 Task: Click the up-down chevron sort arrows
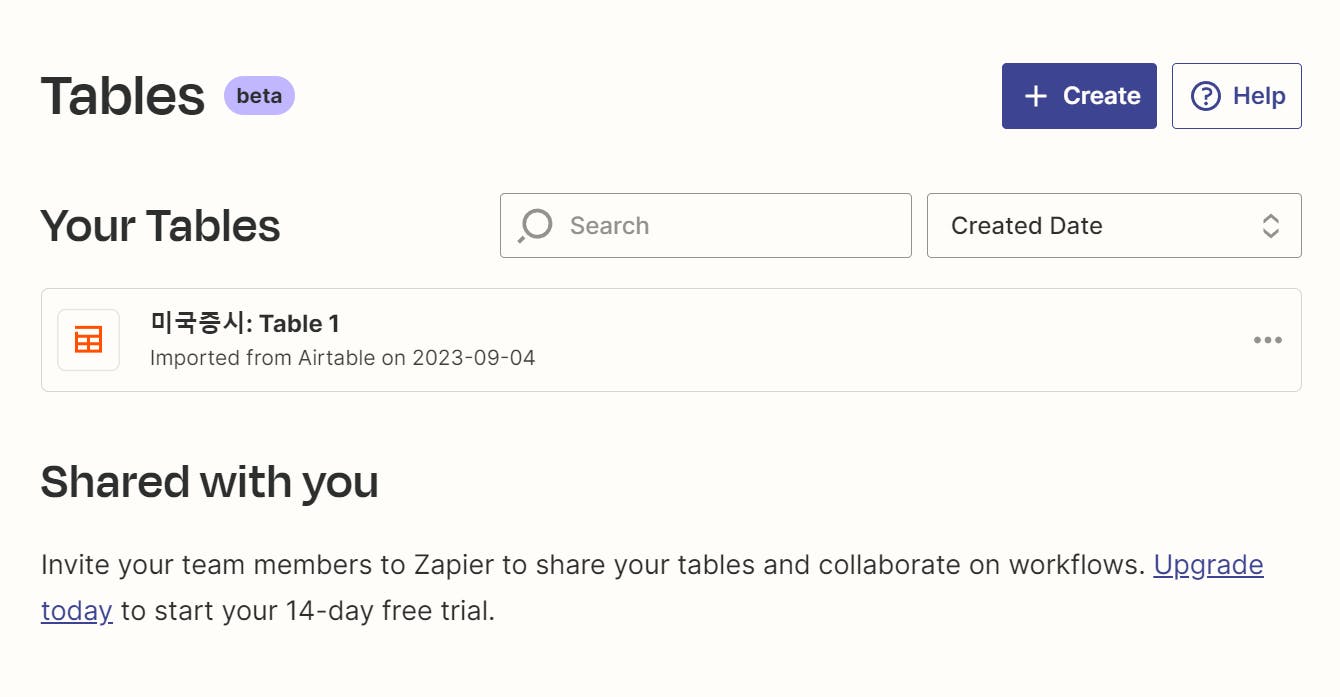tap(1270, 226)
